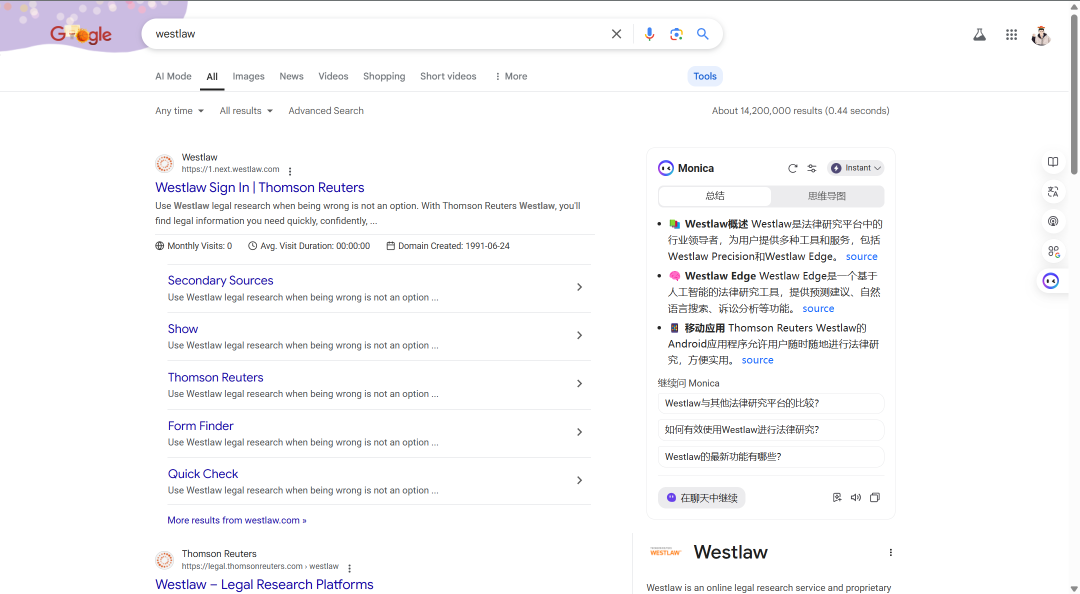Open Westlaw – Legal Research Platforms result

pyautogui.click(x=264, y=584)
